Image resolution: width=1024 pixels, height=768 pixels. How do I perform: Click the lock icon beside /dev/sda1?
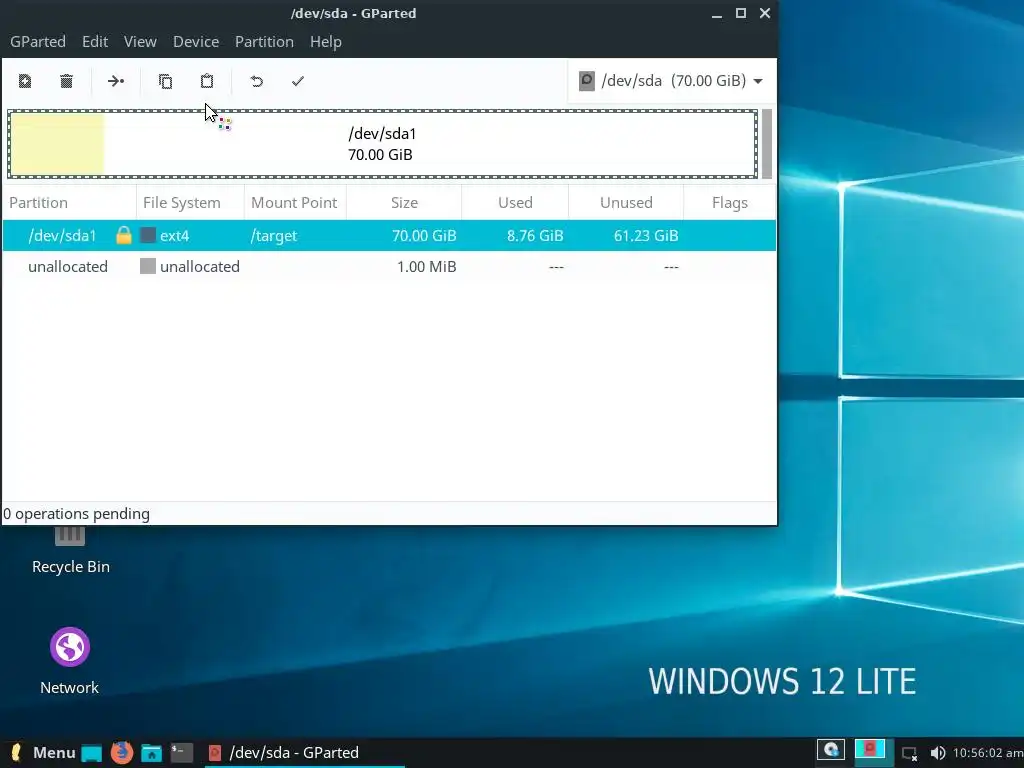pyautogui.click(x=123, y=235)
